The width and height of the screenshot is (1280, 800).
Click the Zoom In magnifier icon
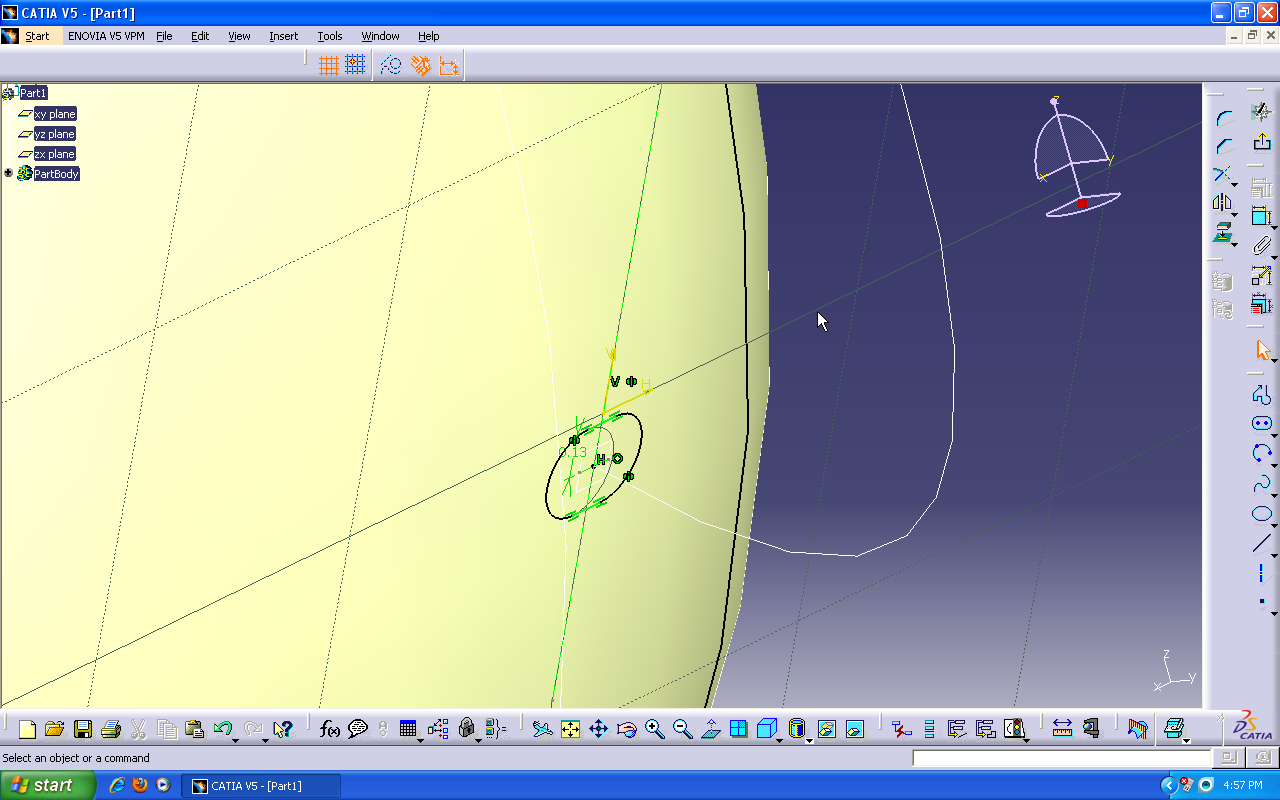click(655, 729)
